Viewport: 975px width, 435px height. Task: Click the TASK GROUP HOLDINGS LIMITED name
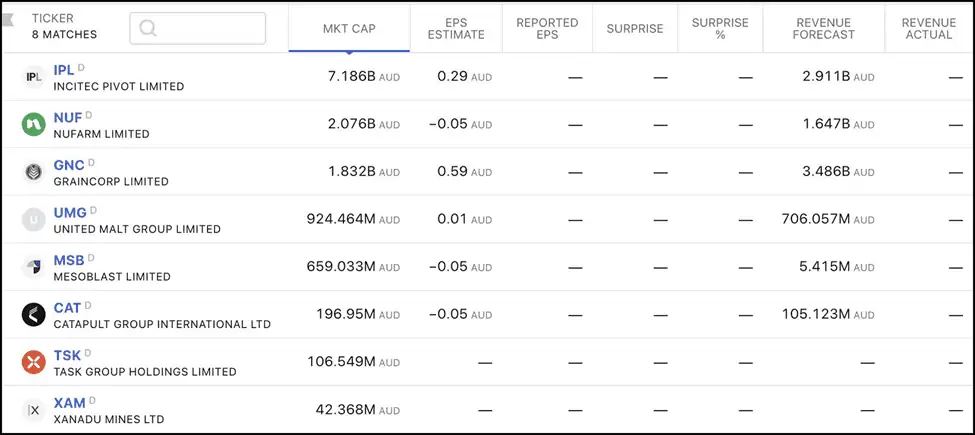pyautogui.click(x=145, y=372)
